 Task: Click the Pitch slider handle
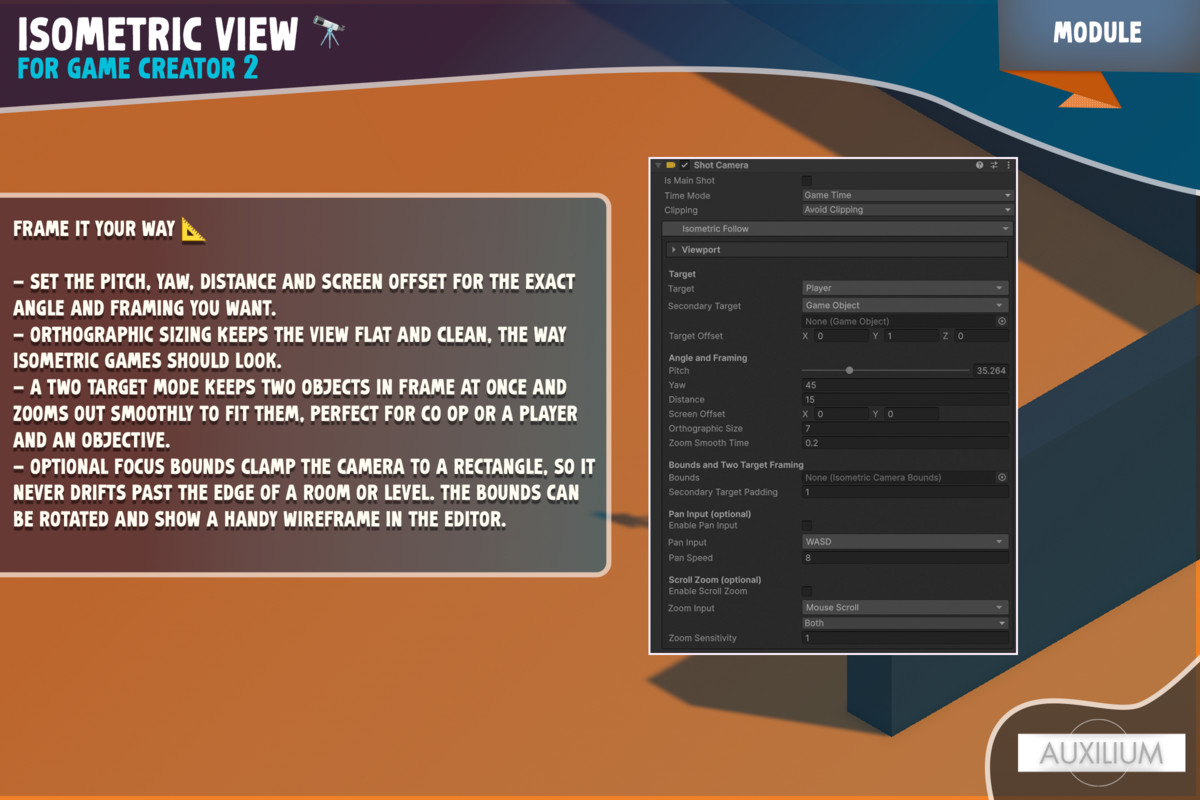[x=849, y=370]
